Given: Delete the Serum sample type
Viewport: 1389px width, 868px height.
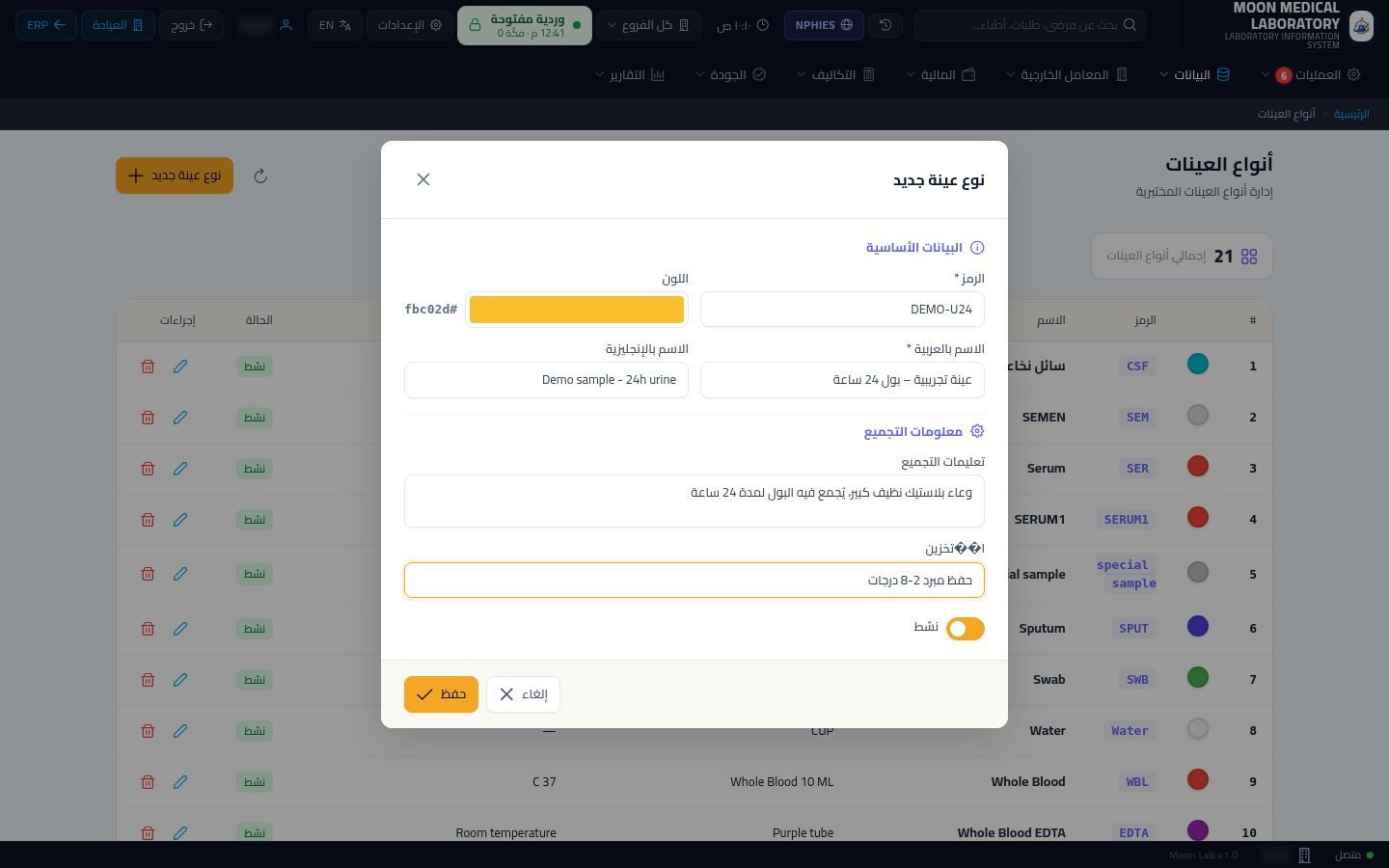Looking at the screenshot, I should click(148, 469).
